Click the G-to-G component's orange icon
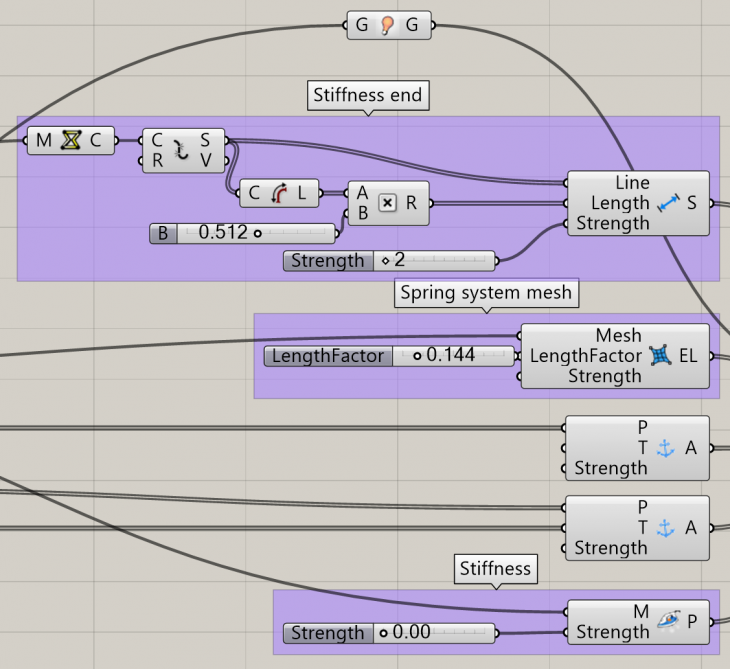The image size is (730, 669). pos(388,26)
